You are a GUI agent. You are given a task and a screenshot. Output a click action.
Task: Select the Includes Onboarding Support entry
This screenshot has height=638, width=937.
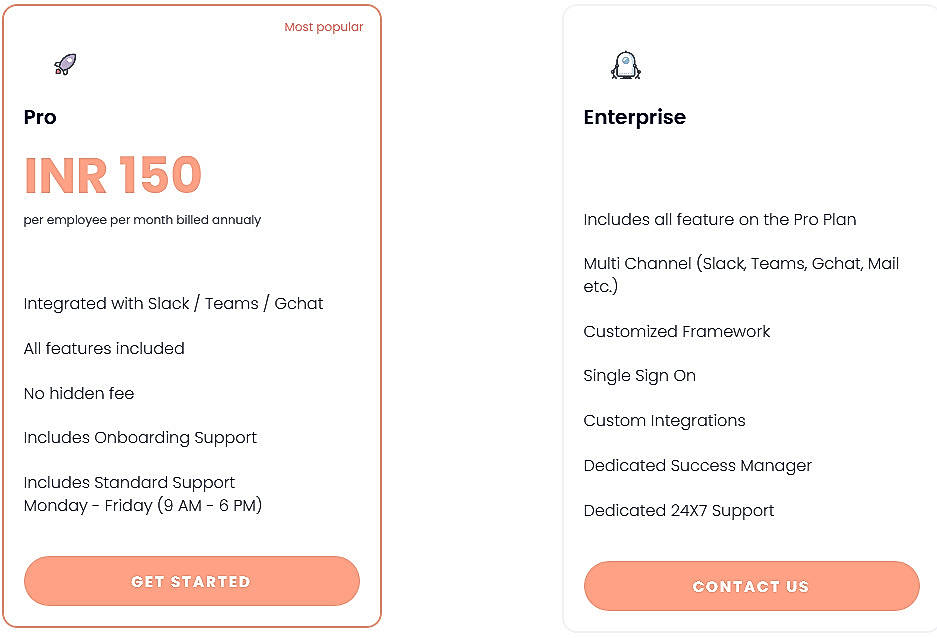point(140,438)
